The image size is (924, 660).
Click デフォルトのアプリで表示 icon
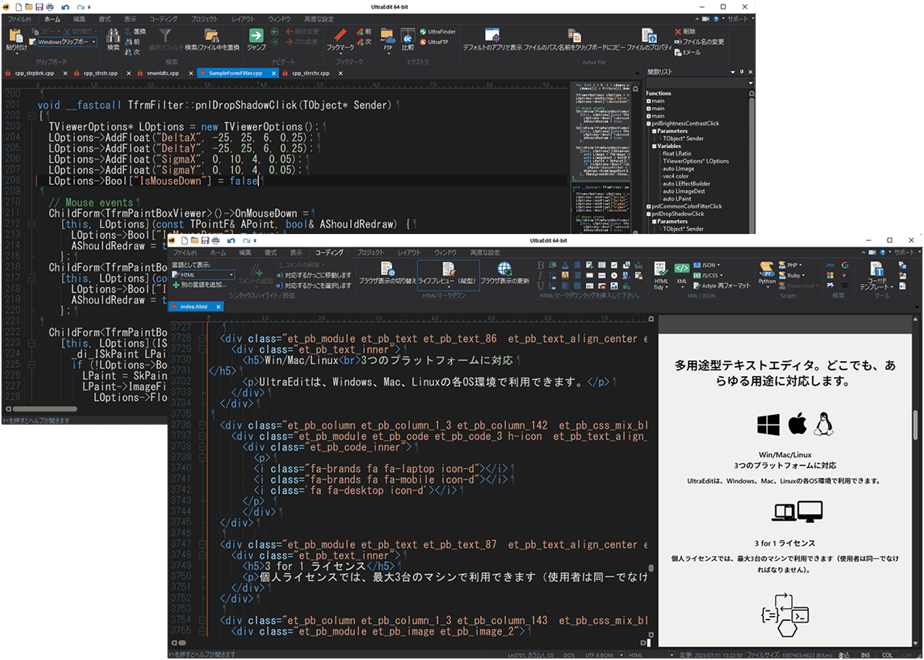[491, 35]
